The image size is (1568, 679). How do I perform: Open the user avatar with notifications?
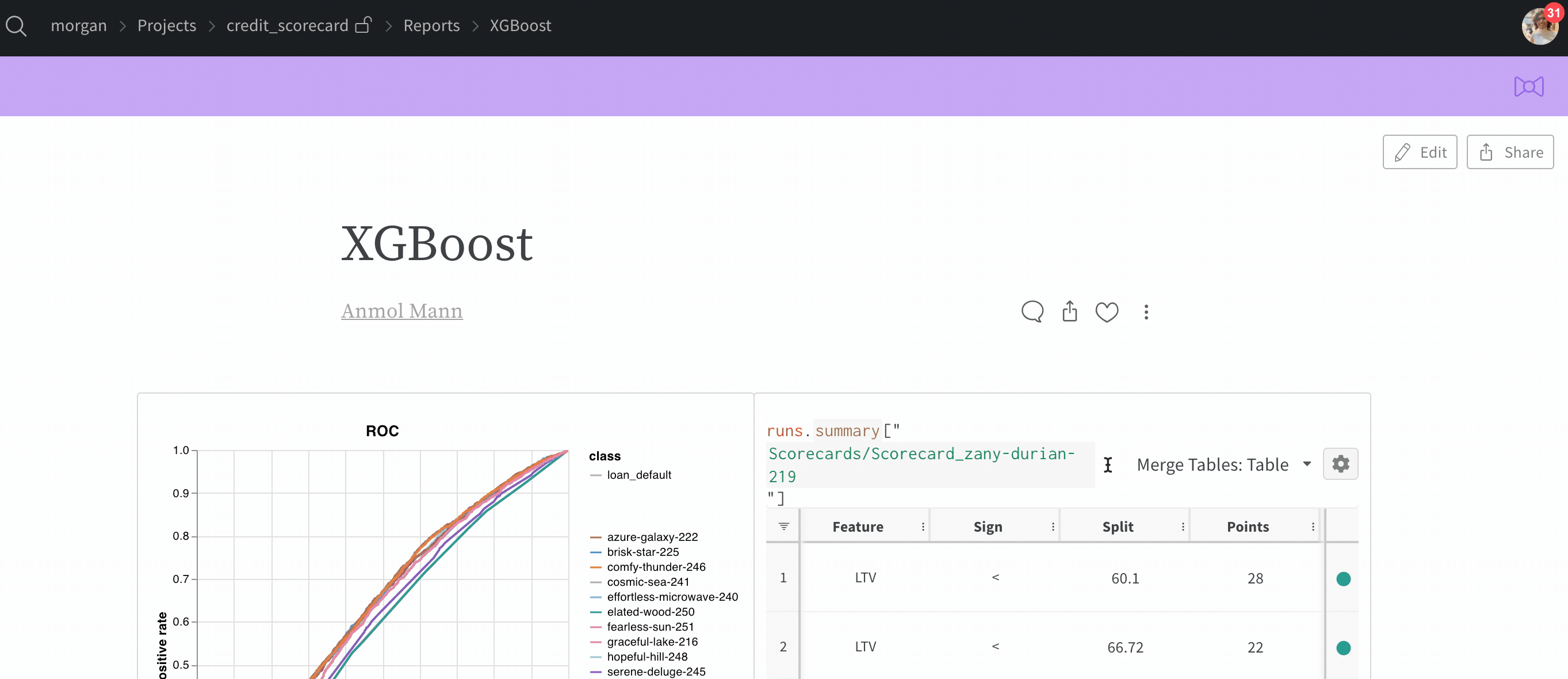pyautogui.click(x=1540, y=25)
